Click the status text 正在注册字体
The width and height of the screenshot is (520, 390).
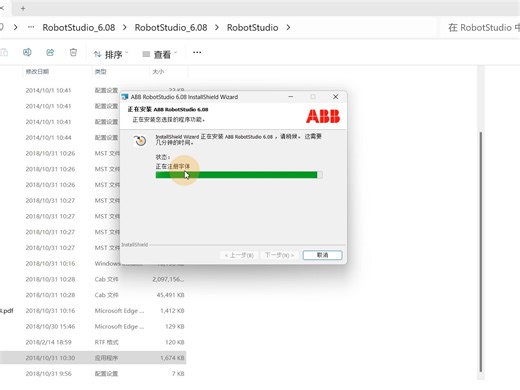pyautogui.click(x=173, y=166)
